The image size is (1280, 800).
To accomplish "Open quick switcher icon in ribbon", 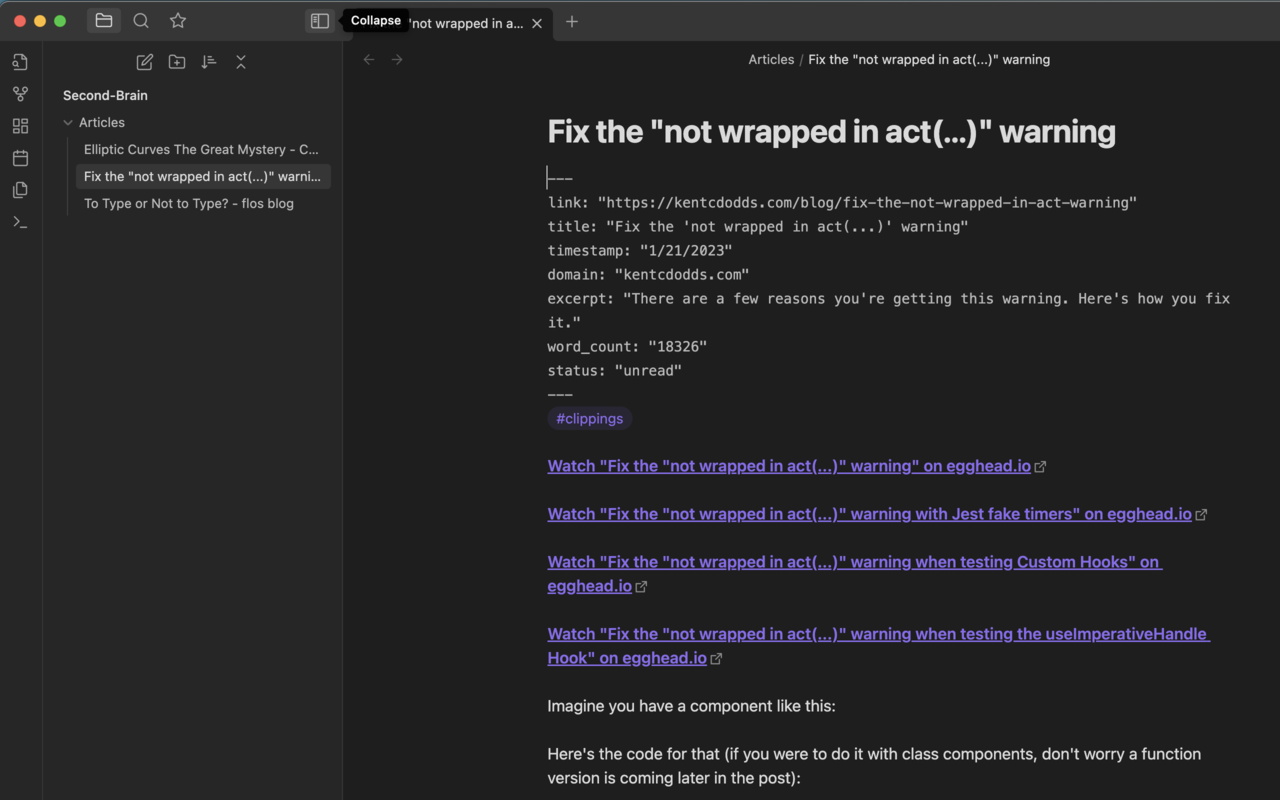I will (x=20, y=62).
